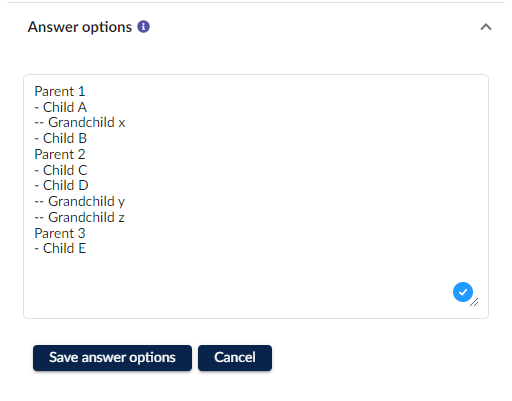Click the resize handle of the text area

click(x=474, y=302)
